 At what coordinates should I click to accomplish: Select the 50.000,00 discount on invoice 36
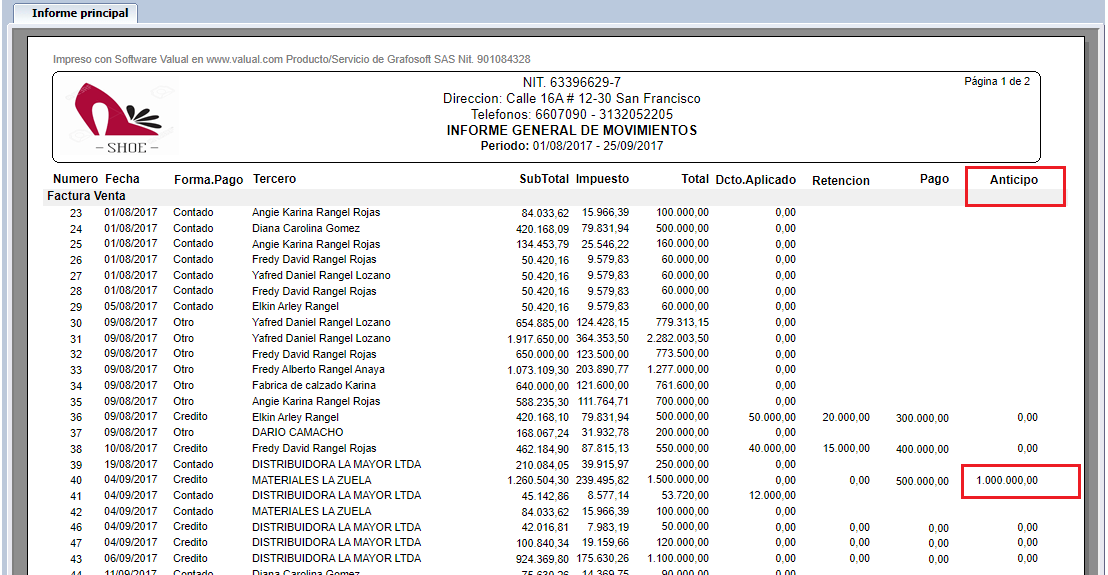(x=773, y=417)
